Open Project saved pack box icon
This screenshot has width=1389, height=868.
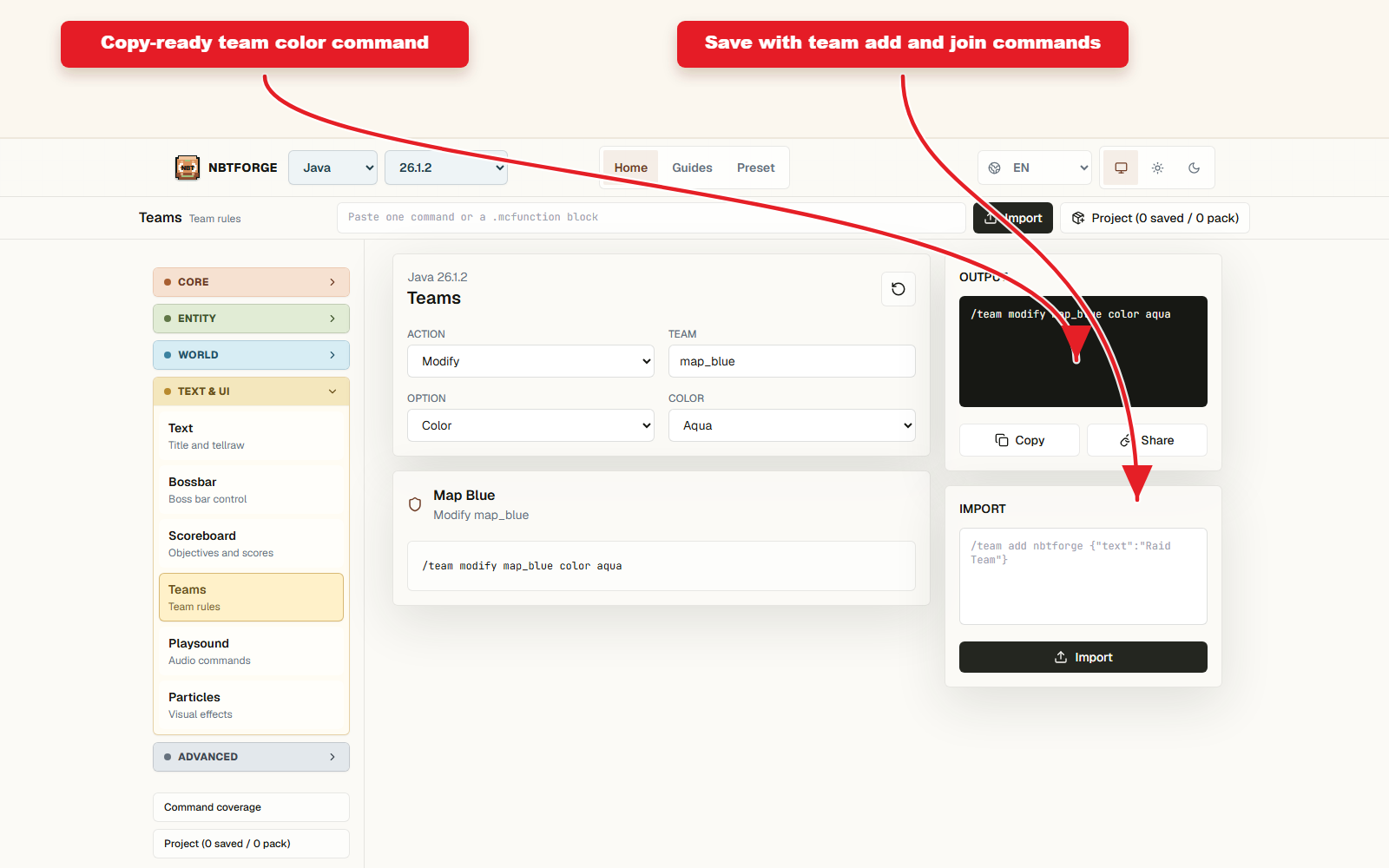(x=1078, y=218)
